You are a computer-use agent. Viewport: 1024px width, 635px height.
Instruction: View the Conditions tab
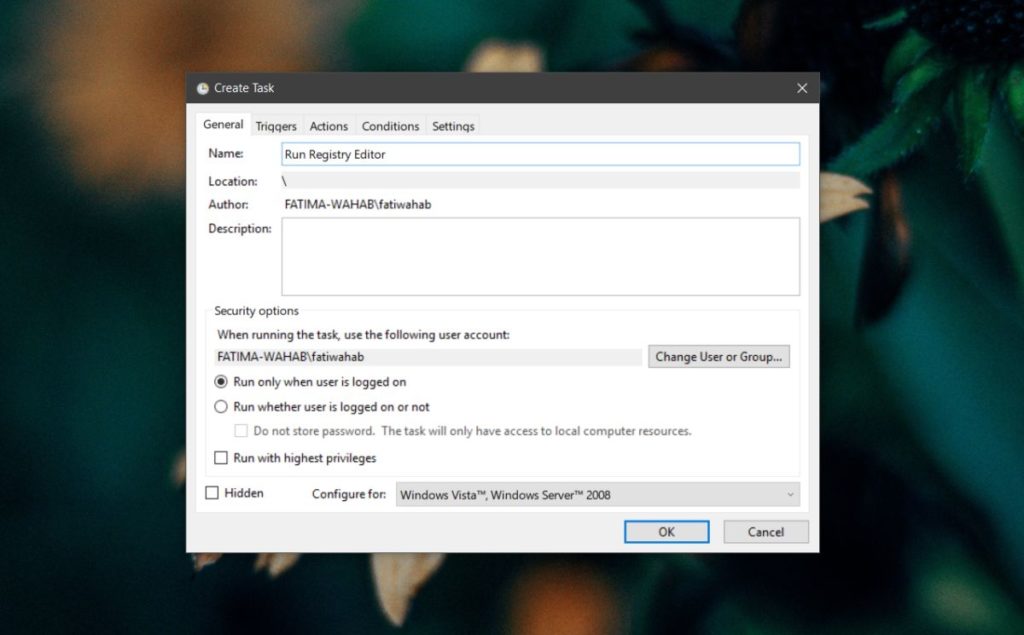(x=390, y=125)
